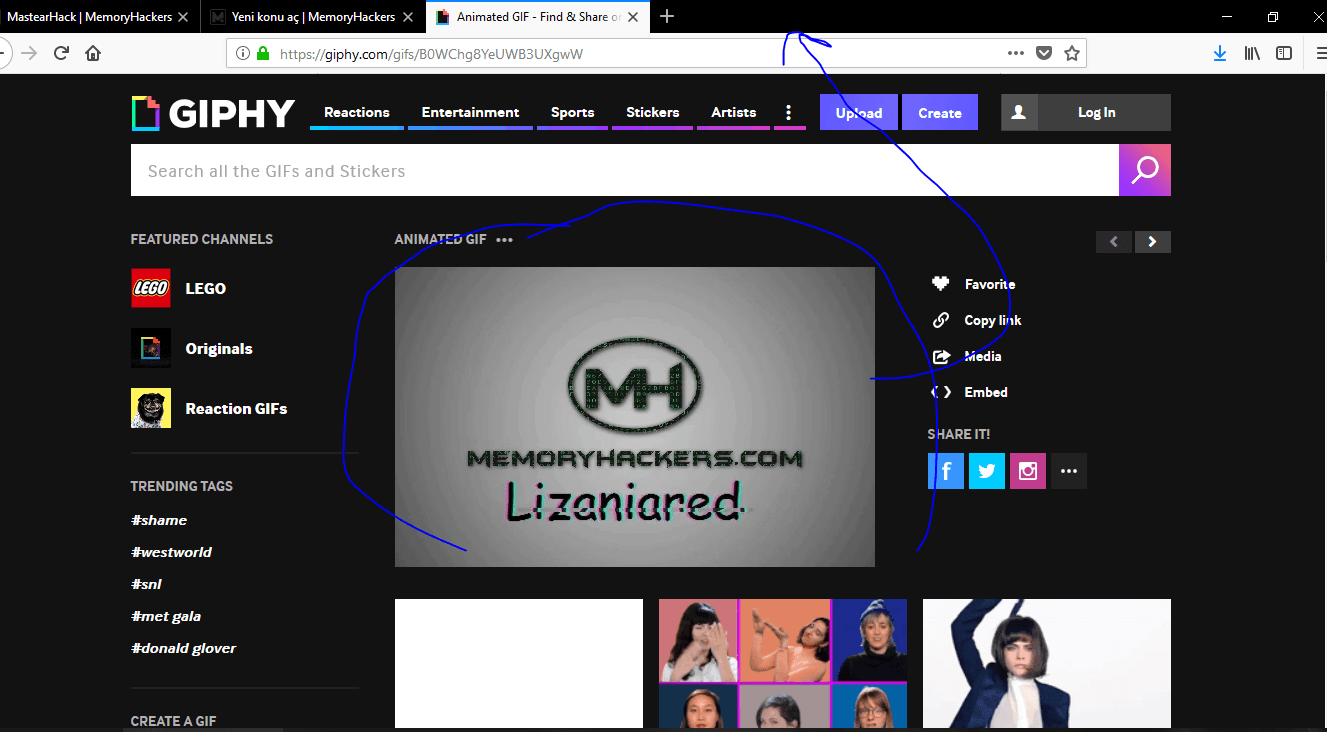Click the Log In button
The image size is (1327, 732).
[x=1097, y=113]
